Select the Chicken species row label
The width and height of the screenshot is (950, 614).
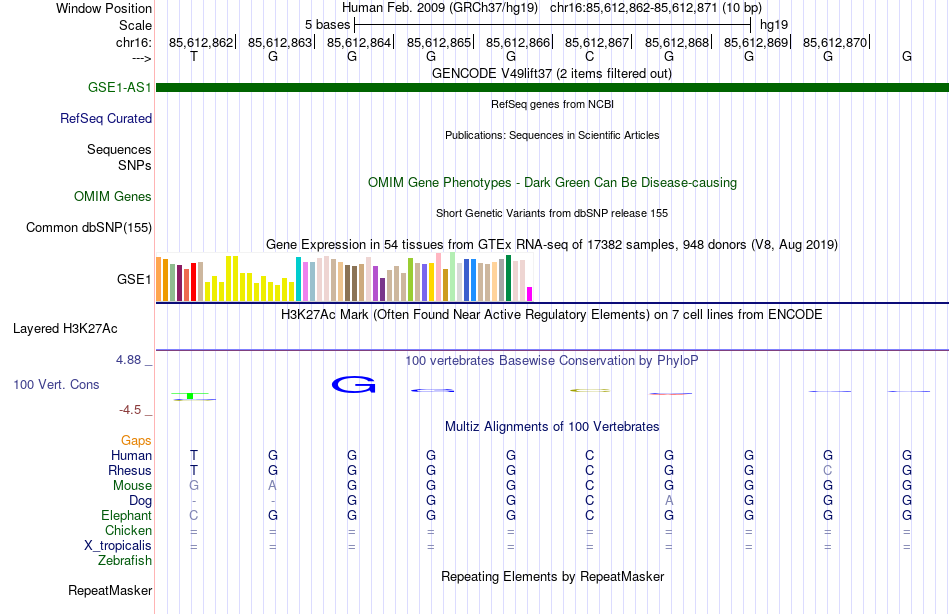[x=128, y=530]
